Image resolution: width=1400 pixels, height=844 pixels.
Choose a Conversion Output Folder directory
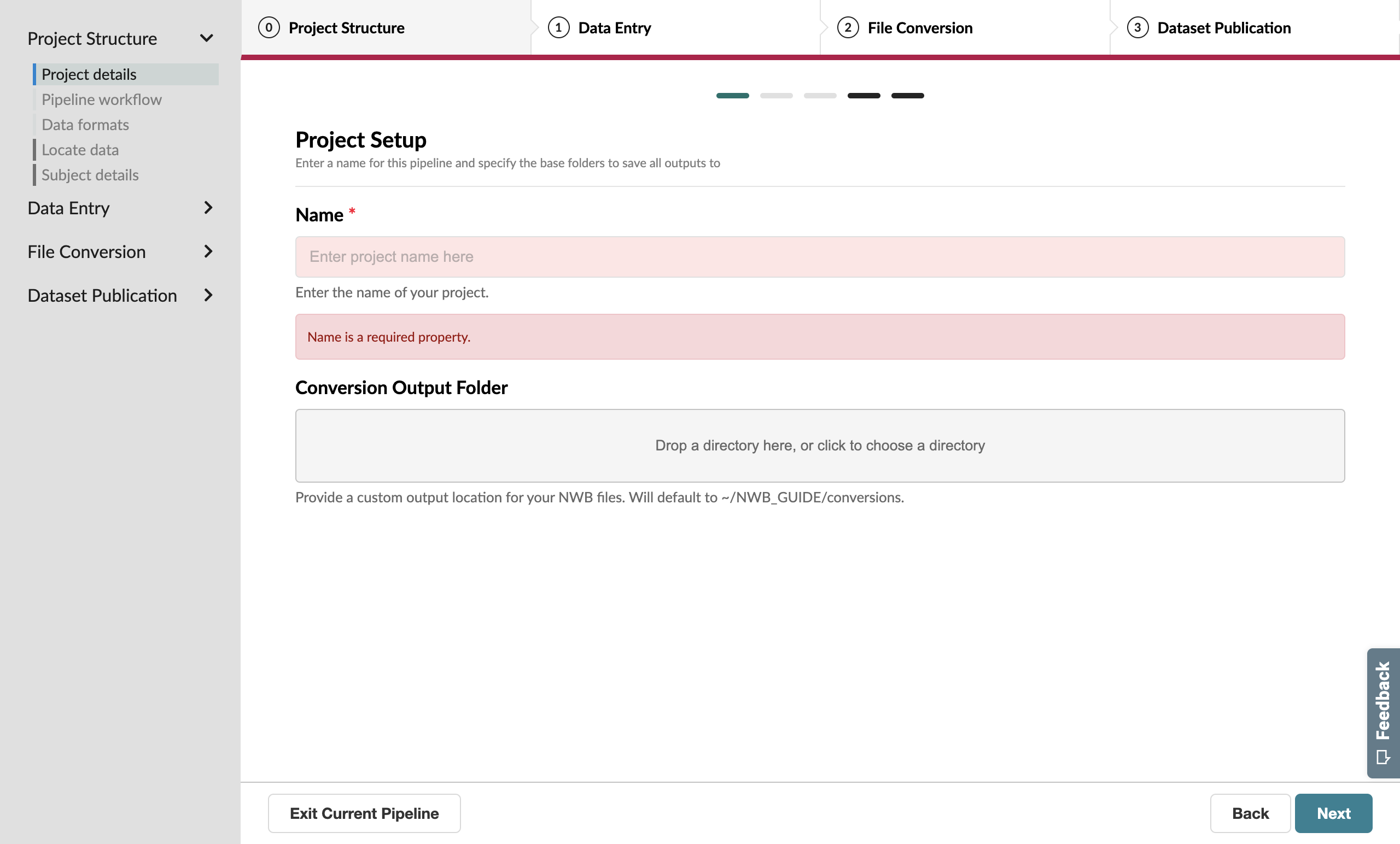[820, 446]
